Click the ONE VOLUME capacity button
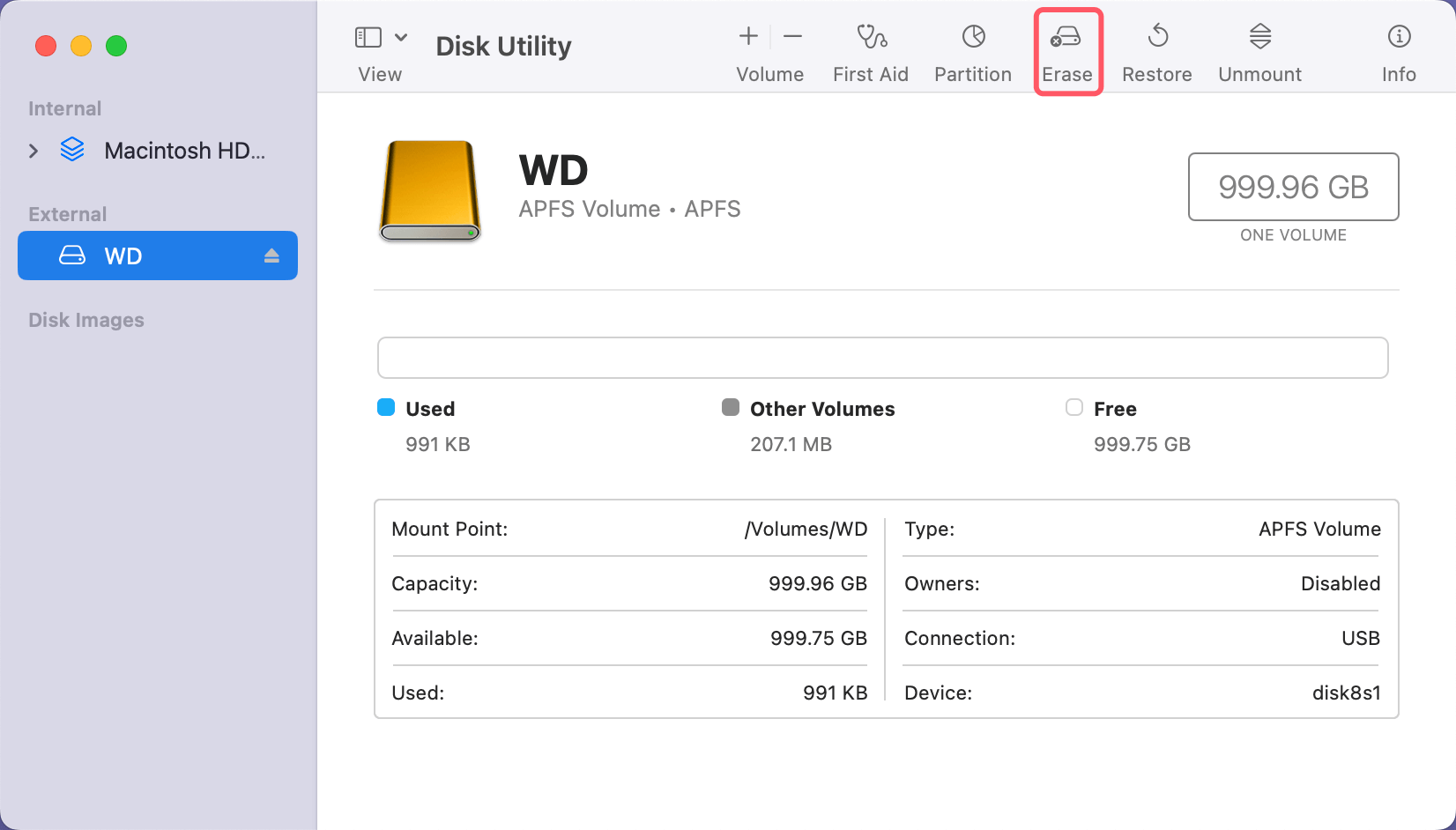This screenshot has width=1456, height=830. pos(1293,187)
